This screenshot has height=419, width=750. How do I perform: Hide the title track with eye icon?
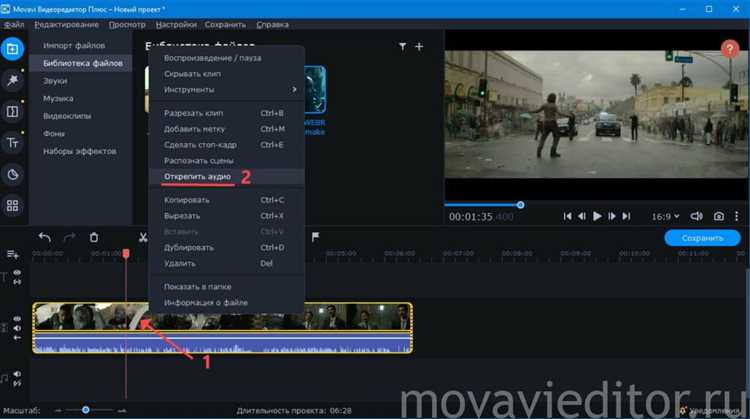(x=17, y=273)
